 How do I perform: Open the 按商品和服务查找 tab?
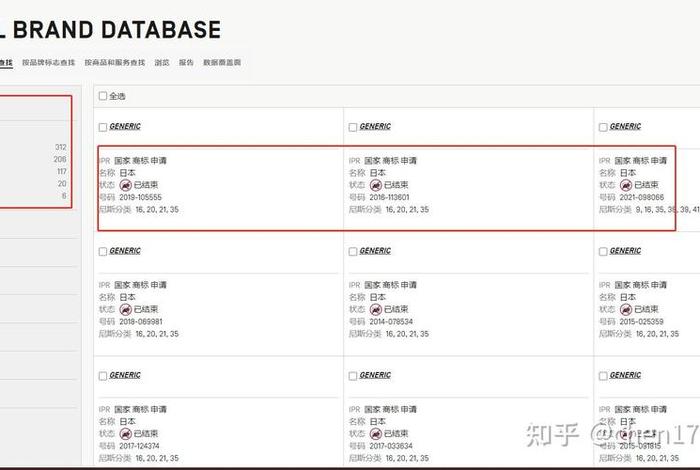[115, 62]
